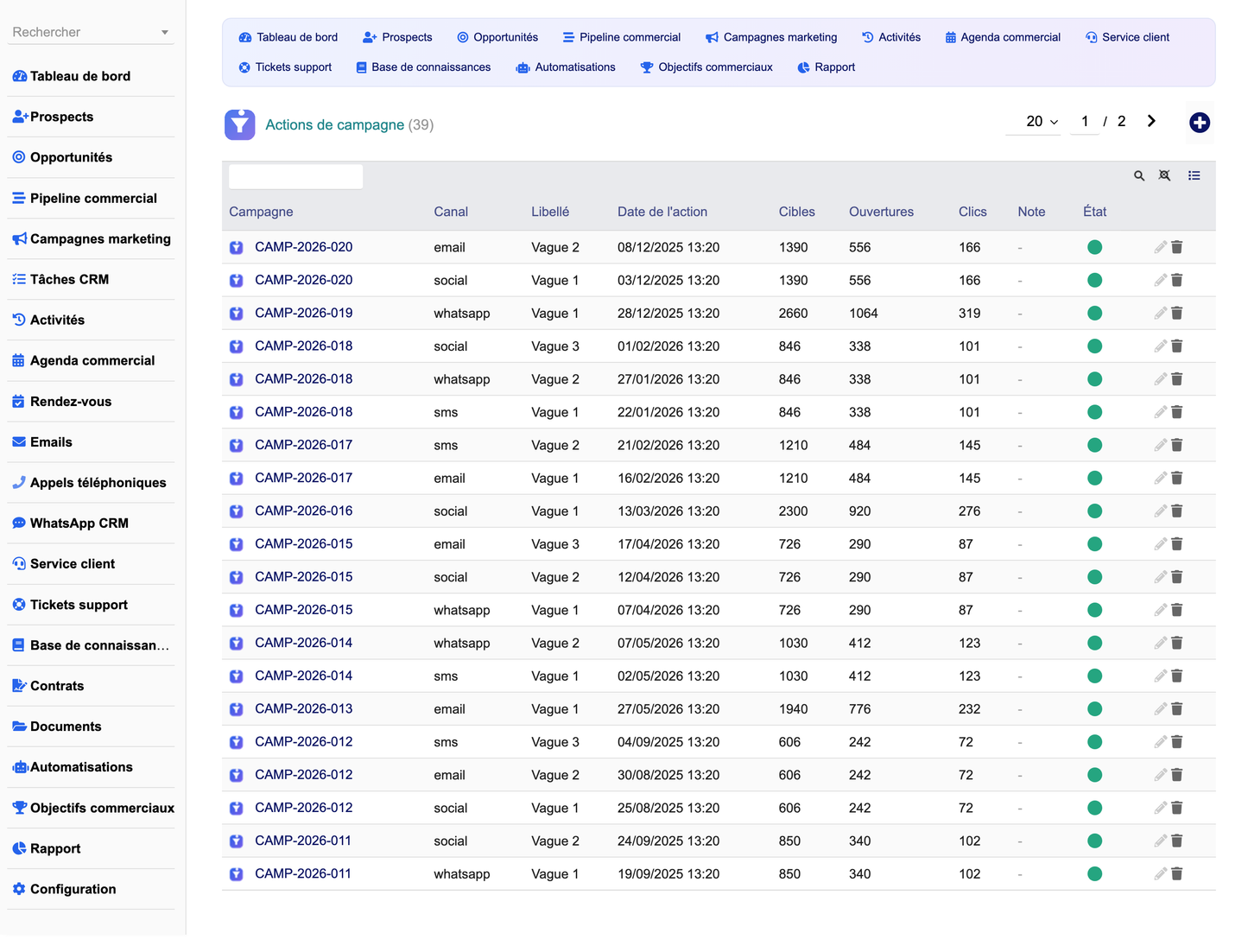Click the add new record plus icon
The height and width of the screenshot is (952, 1248).
click(x=1199, y=123)
